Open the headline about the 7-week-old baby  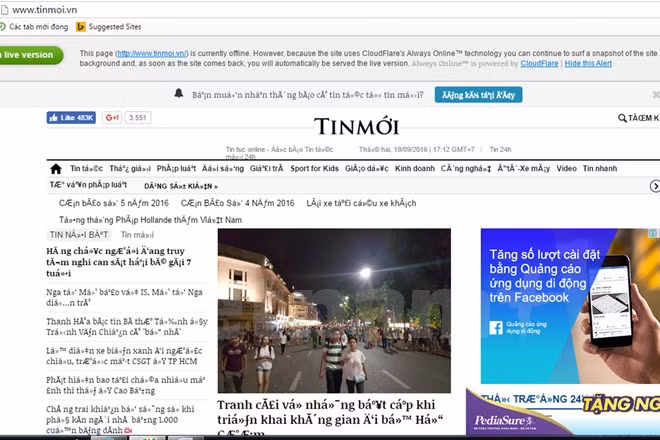tap(119, 262)
